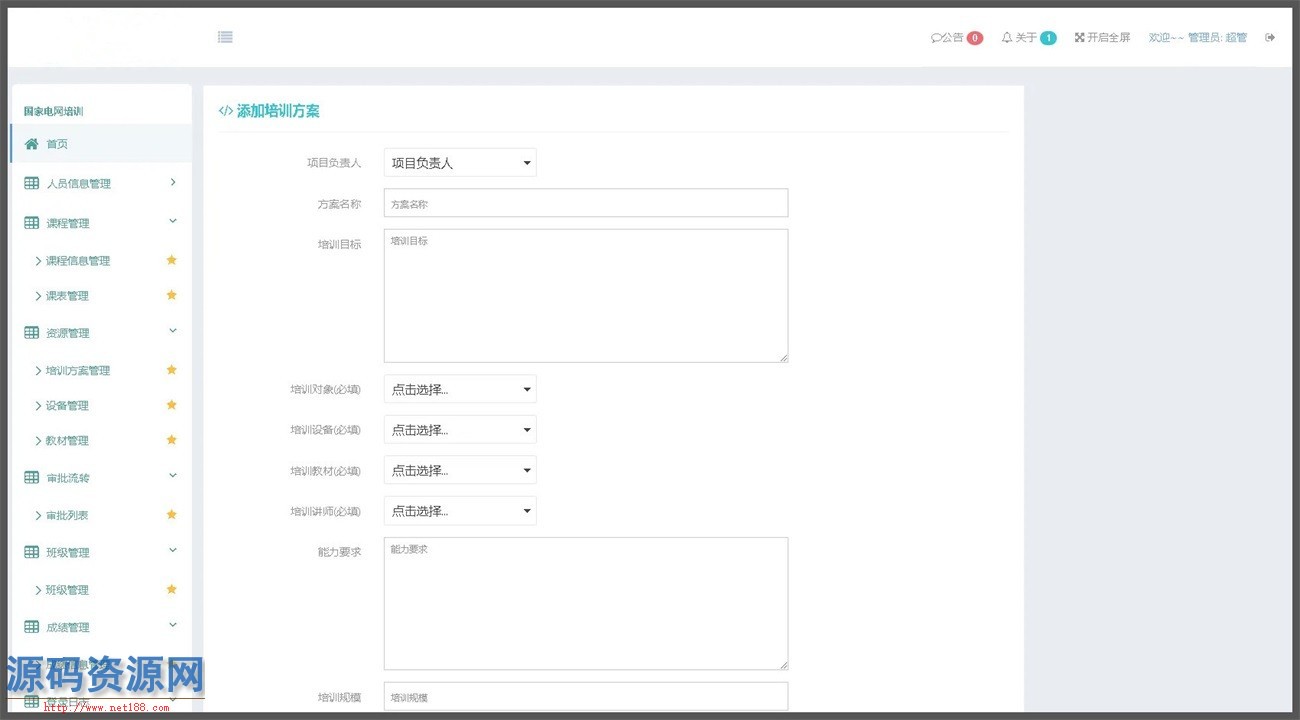The width and height of the screenshot is (1300, 720).
Task: Click into the 培训目标 text area
Action: pyautogui.click(x=585, y=295)
